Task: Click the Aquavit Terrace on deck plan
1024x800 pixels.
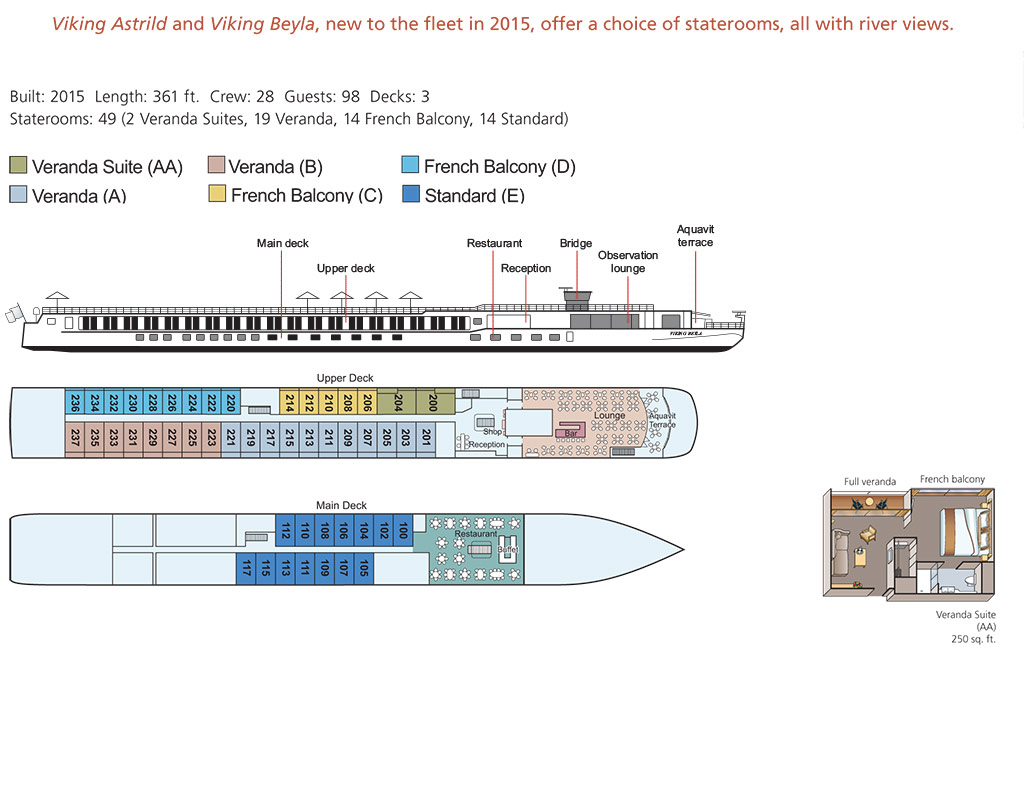Action: pyautogui.click(x=662, y=420)
